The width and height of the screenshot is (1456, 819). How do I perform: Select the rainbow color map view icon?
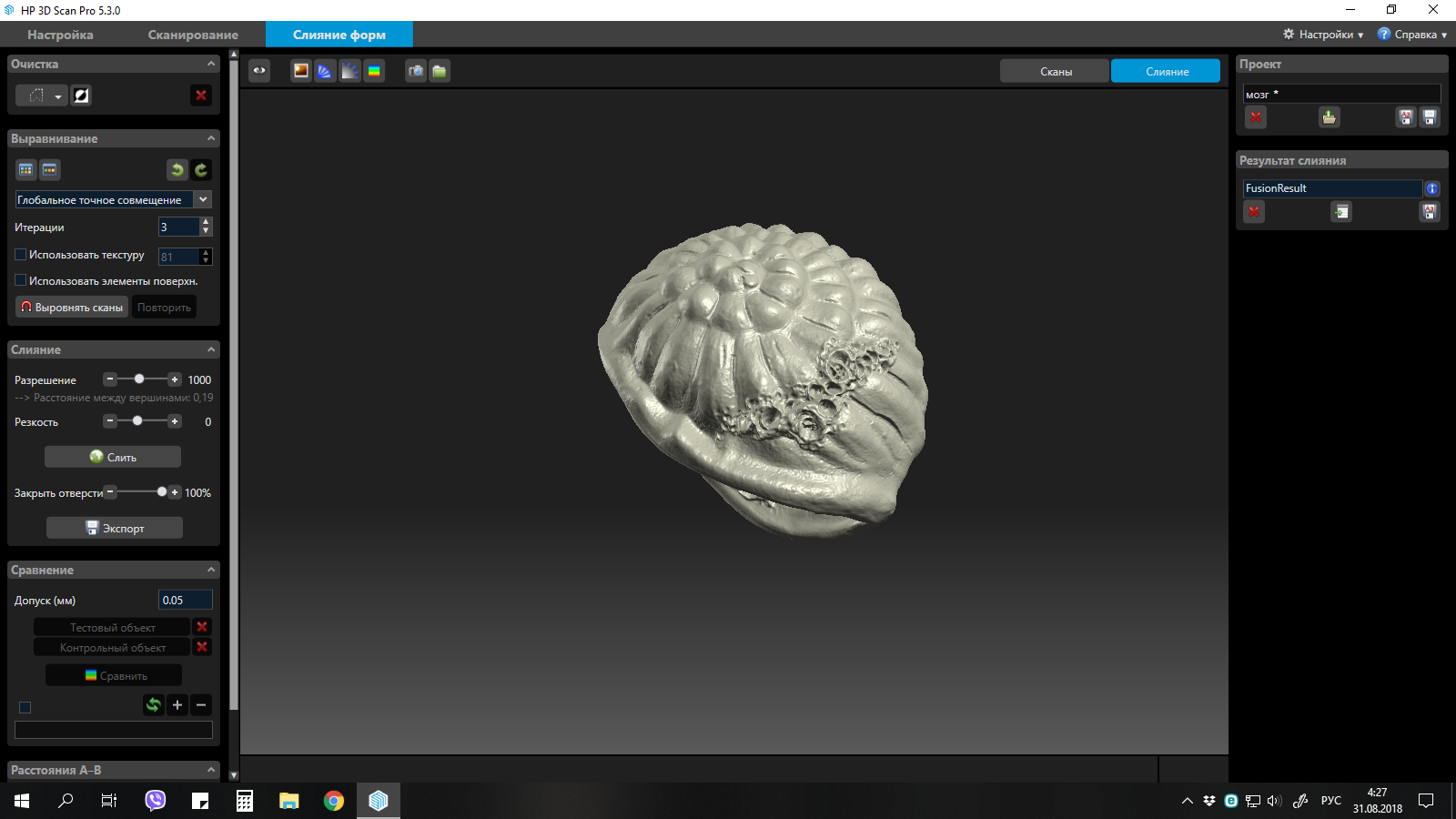point(374,71)
